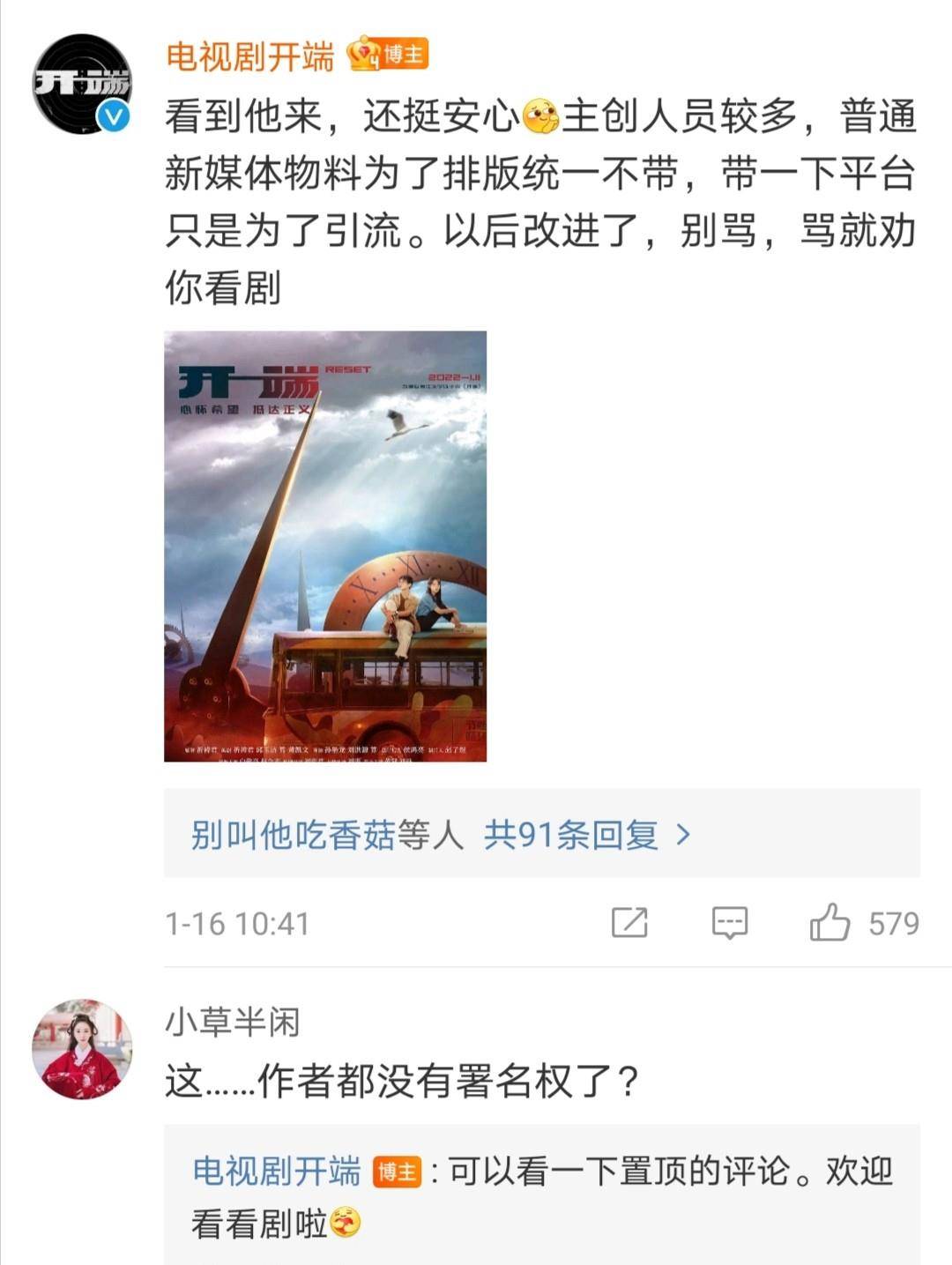Open 别叫他吃香菇 user link in replies

293,834
